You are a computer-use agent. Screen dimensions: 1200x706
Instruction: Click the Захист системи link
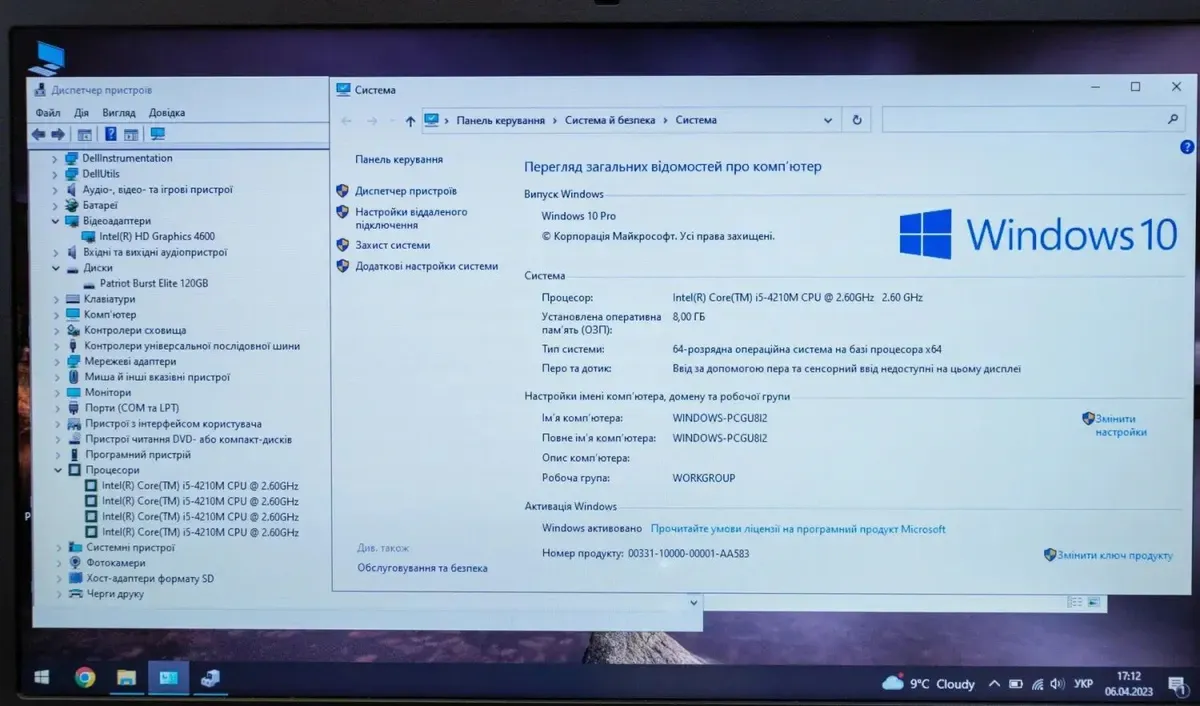[x=392, y=245]
